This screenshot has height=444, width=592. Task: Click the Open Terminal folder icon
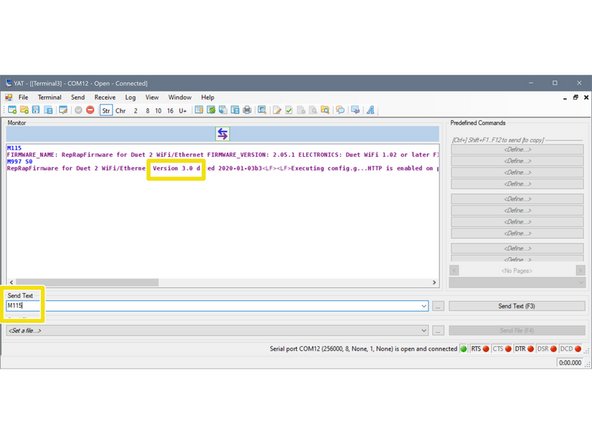24,110
